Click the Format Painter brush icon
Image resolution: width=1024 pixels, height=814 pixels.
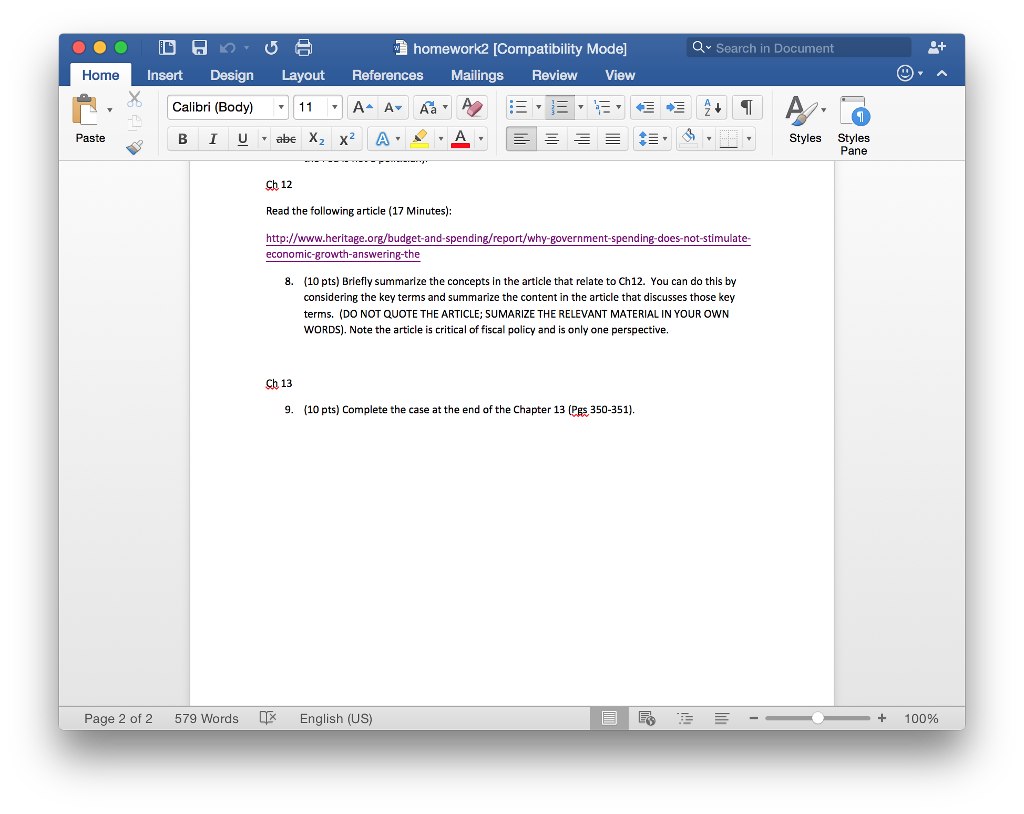(x=134, y=147)
